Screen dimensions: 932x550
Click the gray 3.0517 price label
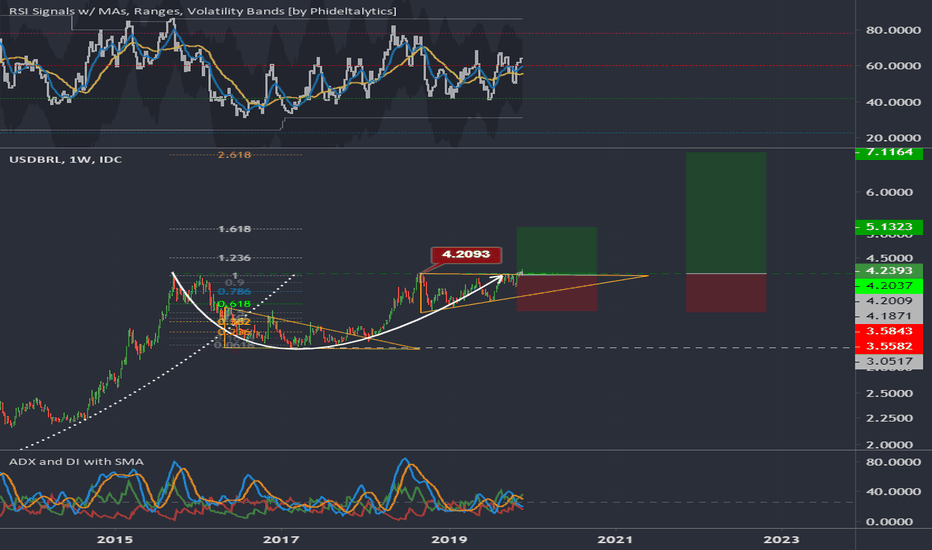pos(889,361)
